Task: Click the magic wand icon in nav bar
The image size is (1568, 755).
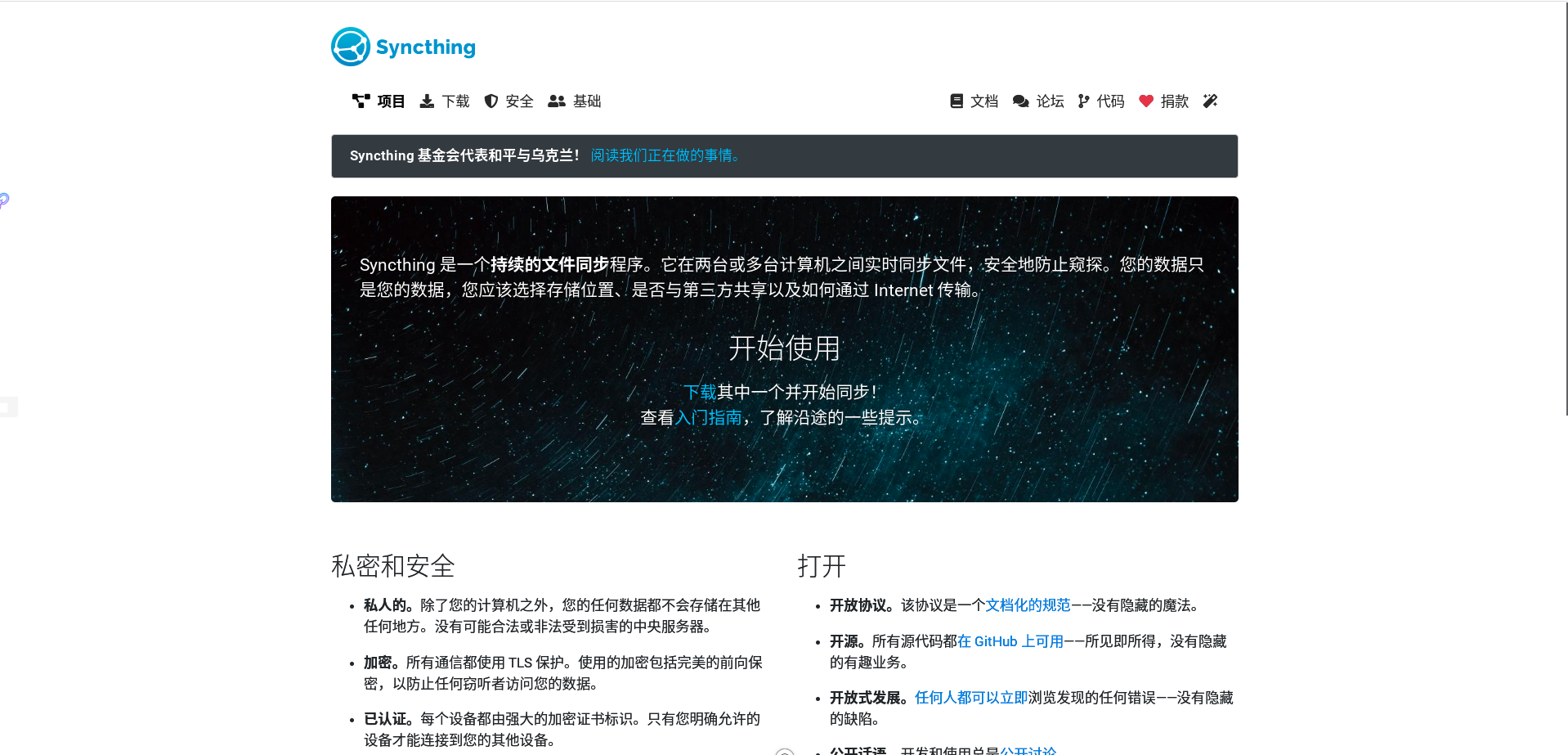Action: click(x=1211, y=101)
